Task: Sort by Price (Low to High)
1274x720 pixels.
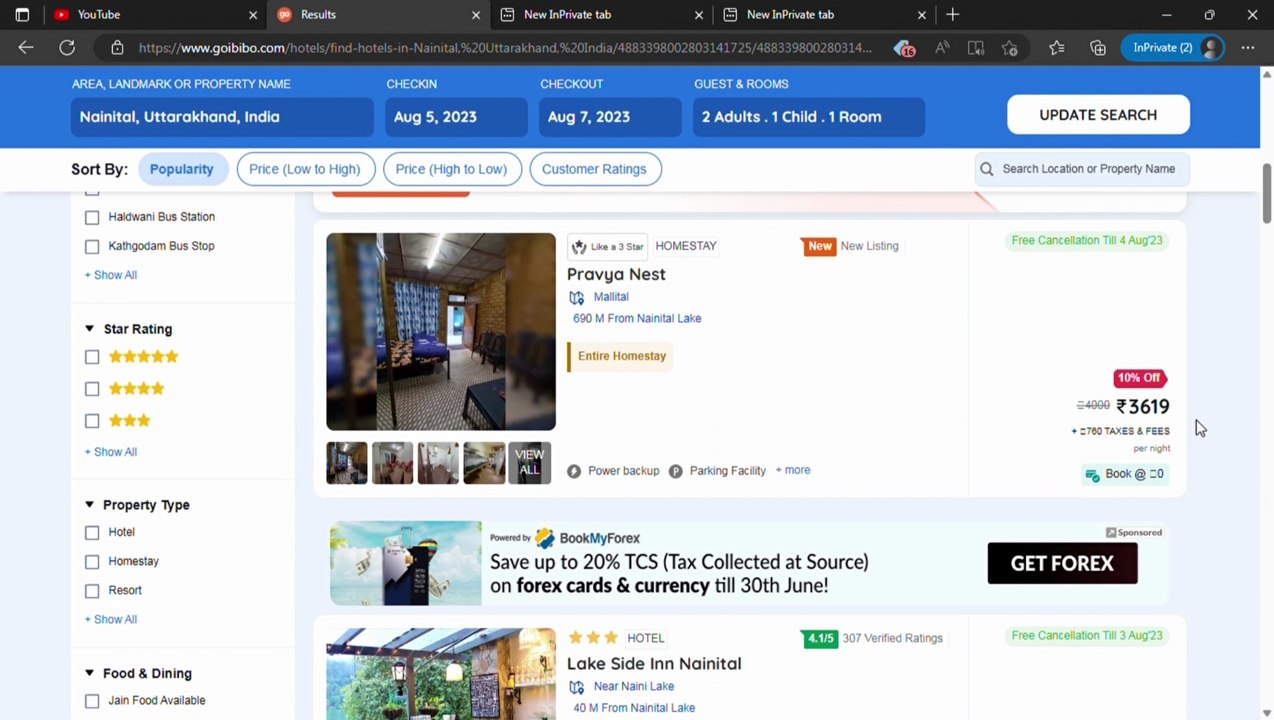Action: coord(305,169)
